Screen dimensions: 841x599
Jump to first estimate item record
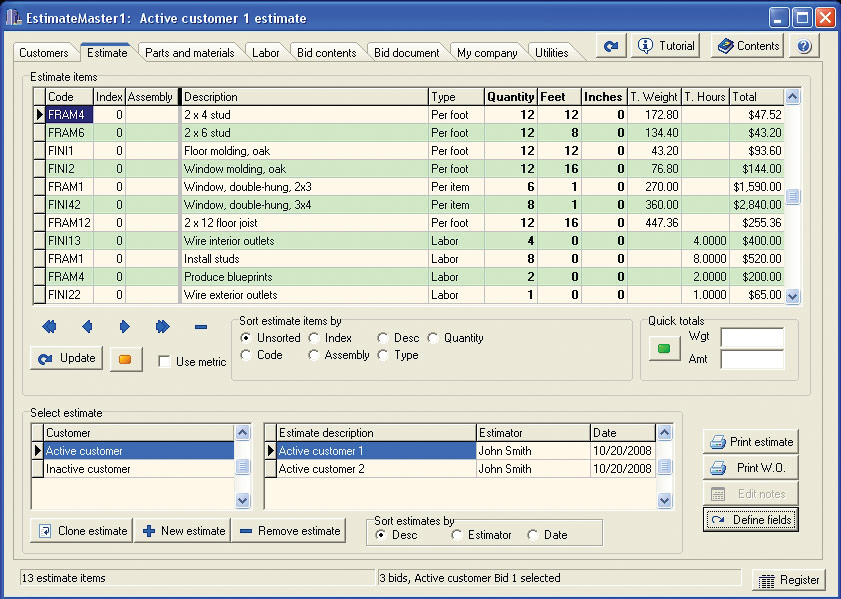pyautogui.click(x=49, y=327)
